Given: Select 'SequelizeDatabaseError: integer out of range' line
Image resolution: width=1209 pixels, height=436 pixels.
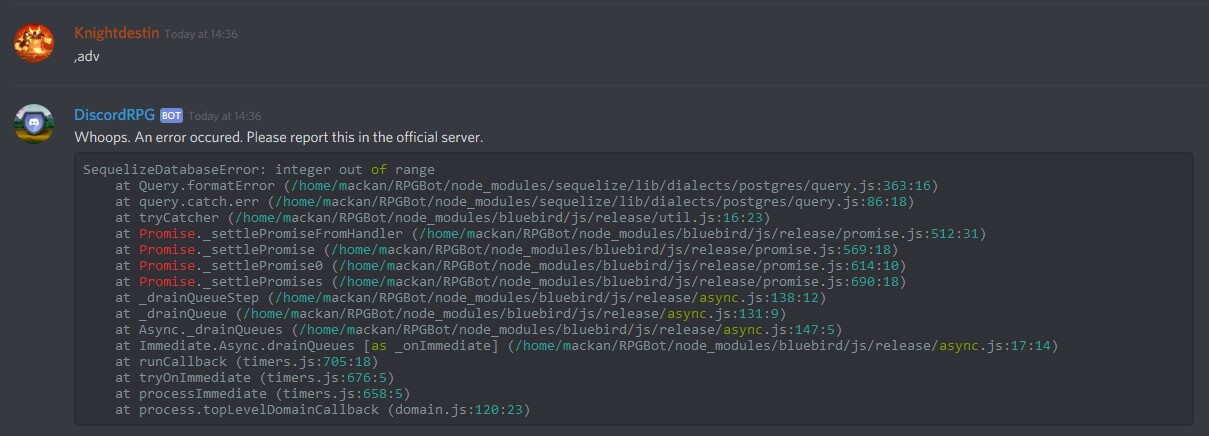Looking at the screenshot, I should click(259, 170).
